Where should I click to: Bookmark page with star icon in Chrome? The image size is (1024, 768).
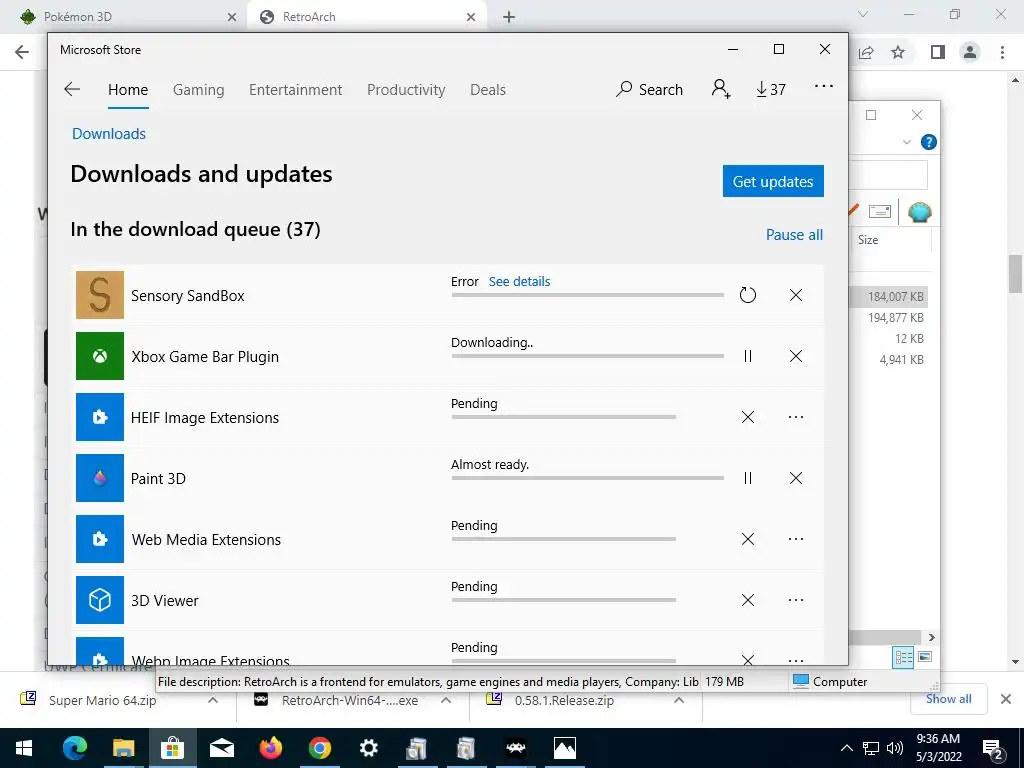click(x=898, y=52)
